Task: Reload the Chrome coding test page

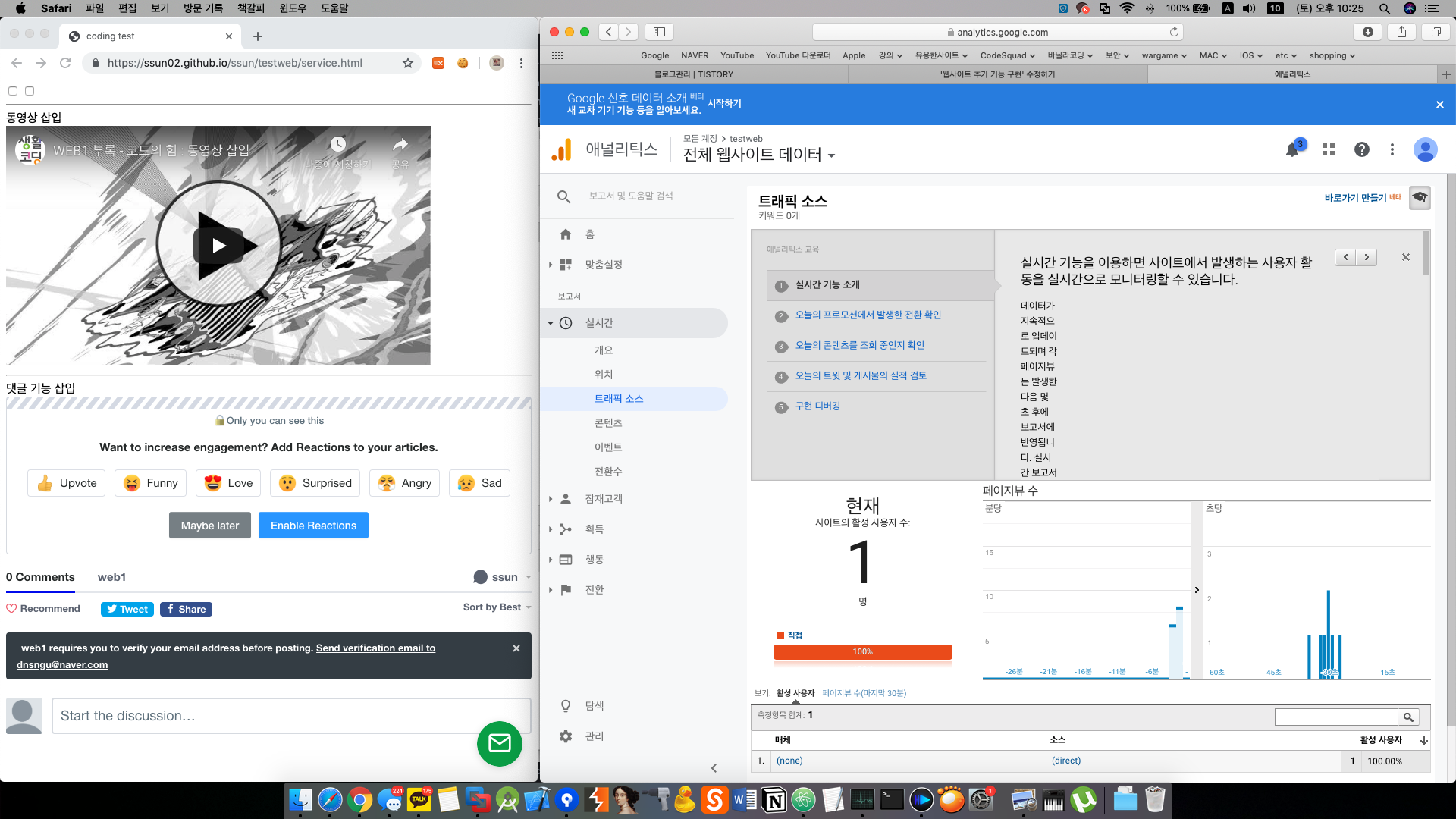Action: [x=65, y=63]
